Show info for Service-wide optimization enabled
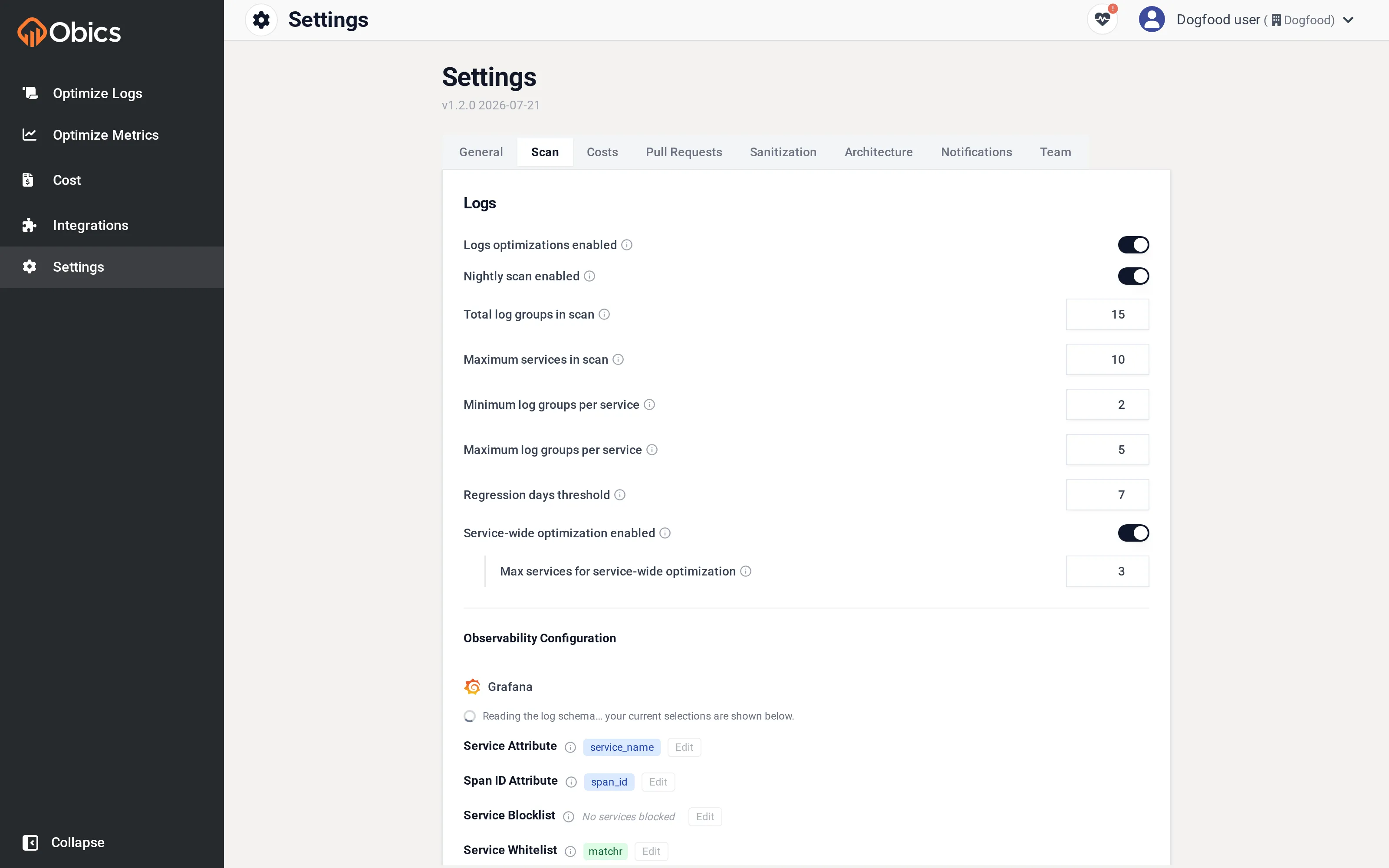This screenshot has height=868, width=1389. pyautogui.click(x=665, y=533)
